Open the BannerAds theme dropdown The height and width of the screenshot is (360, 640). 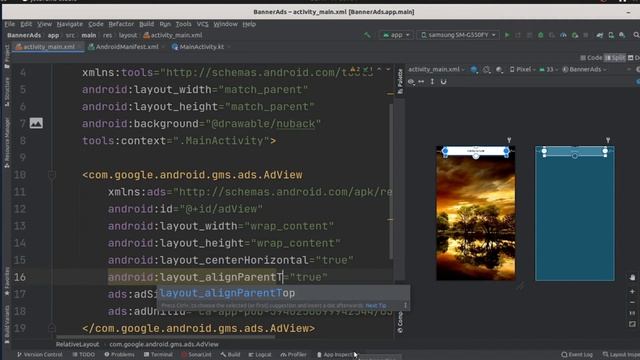coord(584,70)
